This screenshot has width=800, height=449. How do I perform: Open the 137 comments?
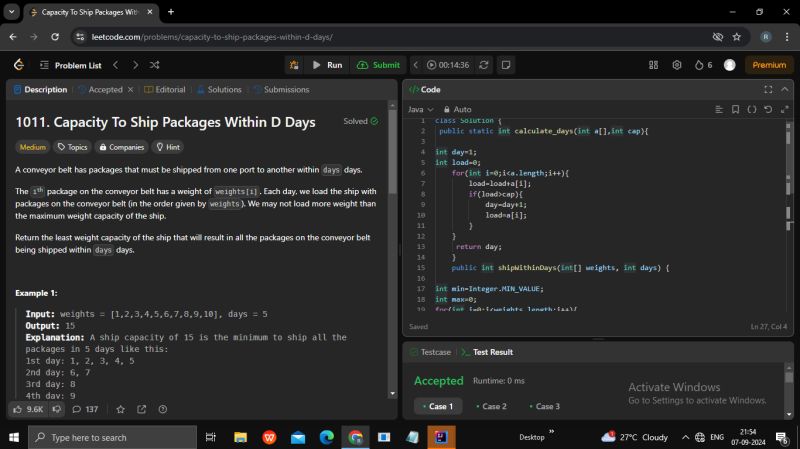click(x=85, y=409)
